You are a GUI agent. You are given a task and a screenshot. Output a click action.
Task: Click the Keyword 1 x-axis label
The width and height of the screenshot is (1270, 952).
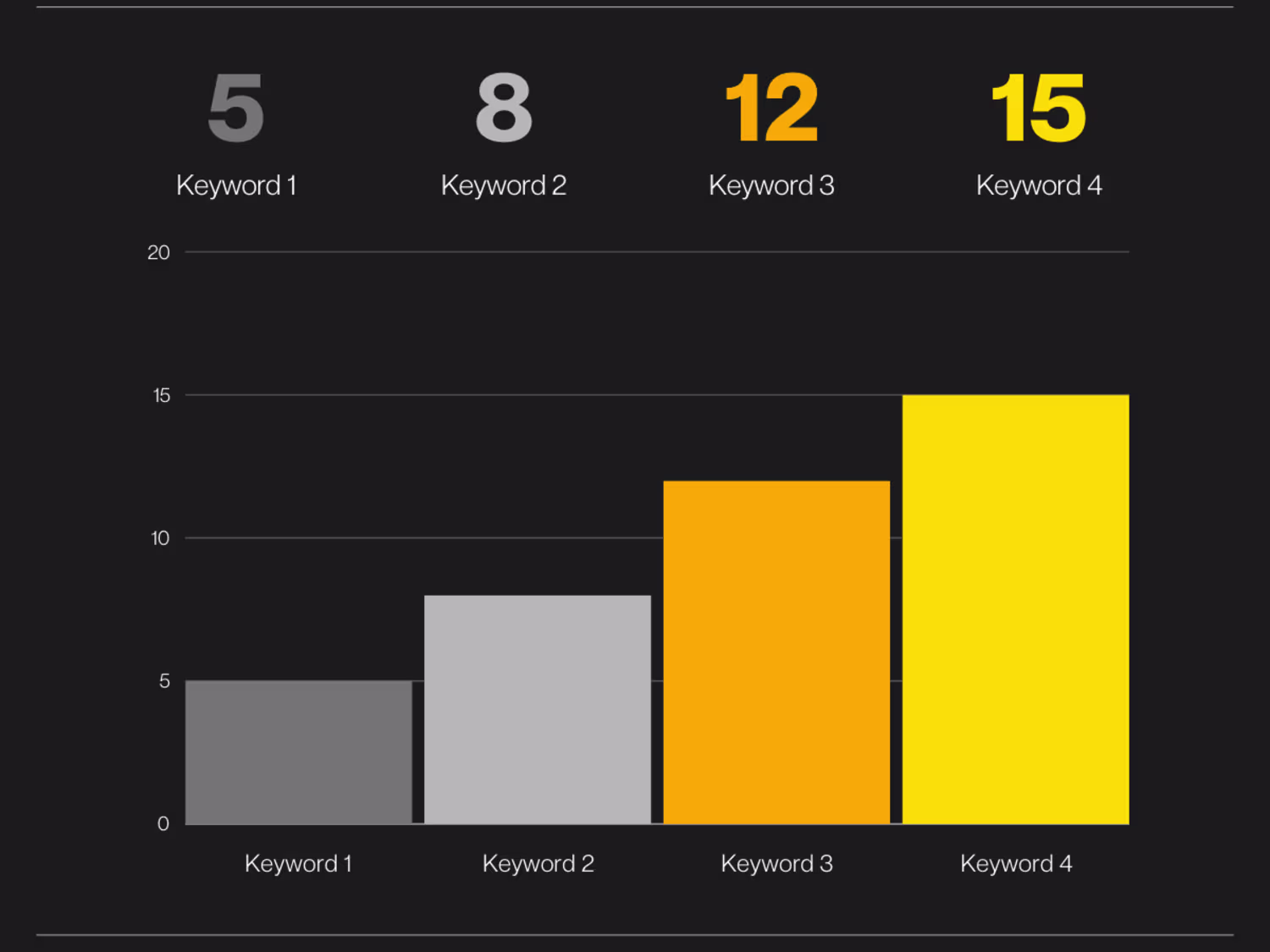pos(298,863)
